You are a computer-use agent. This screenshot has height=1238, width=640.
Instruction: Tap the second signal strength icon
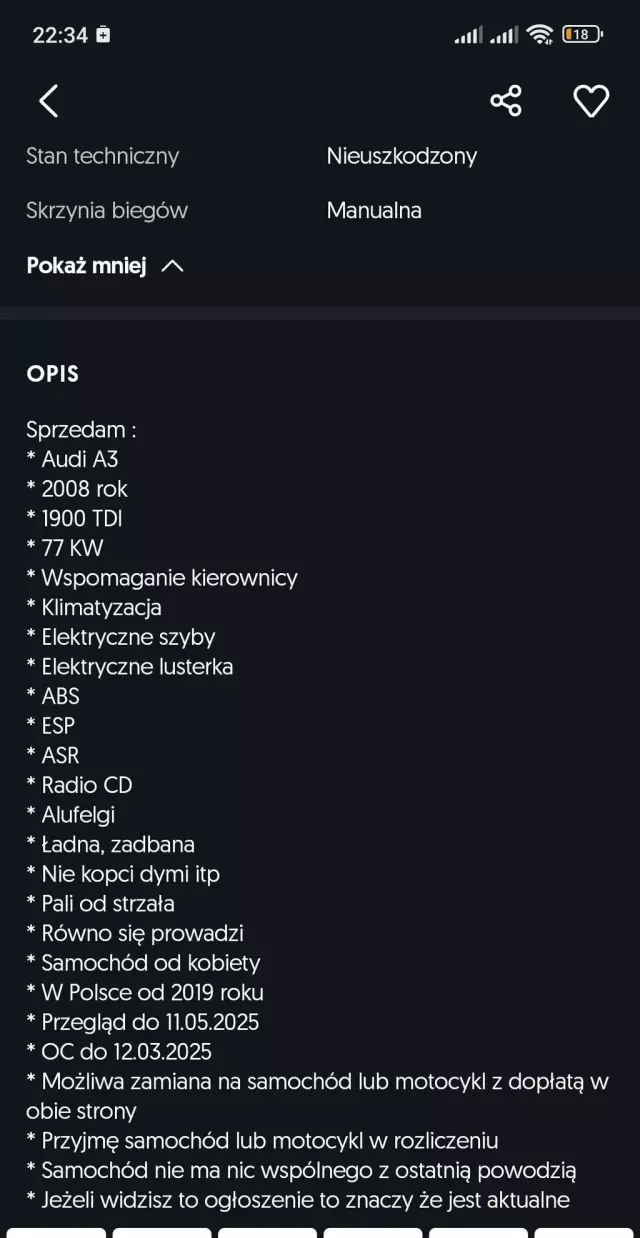tap(504, 36)
